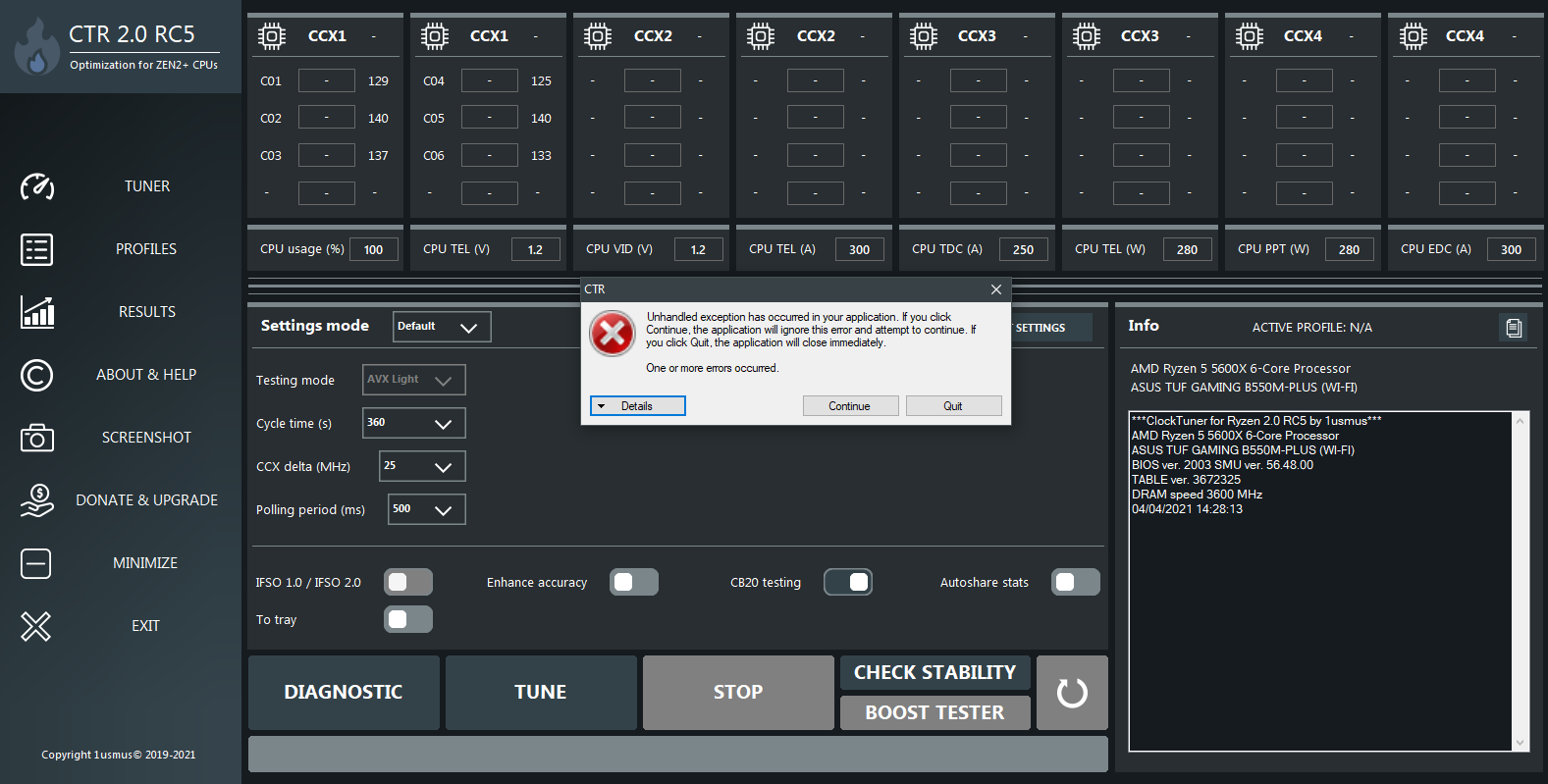Screen dimensions: 1548x784
Task: Click the CPU PPT (W) value field
Action: click(x=1350, y=250)
